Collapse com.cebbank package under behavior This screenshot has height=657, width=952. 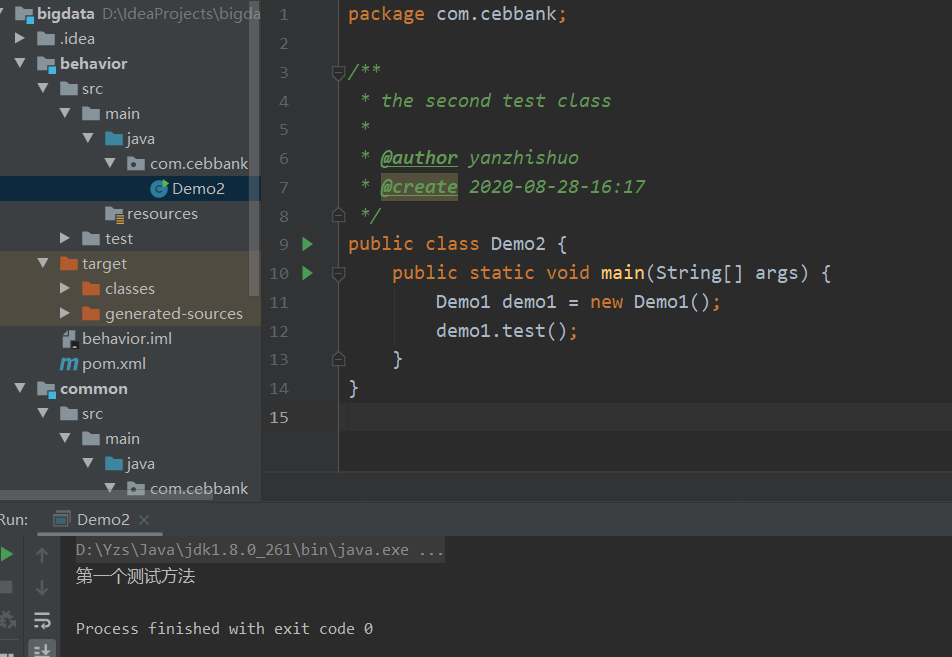(110, 163)
